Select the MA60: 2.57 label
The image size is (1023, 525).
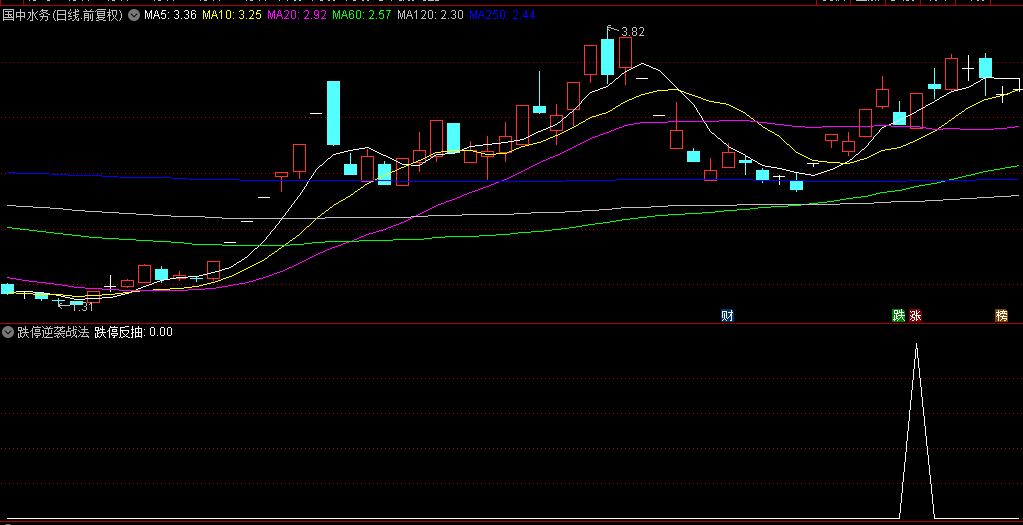point(361,15)
